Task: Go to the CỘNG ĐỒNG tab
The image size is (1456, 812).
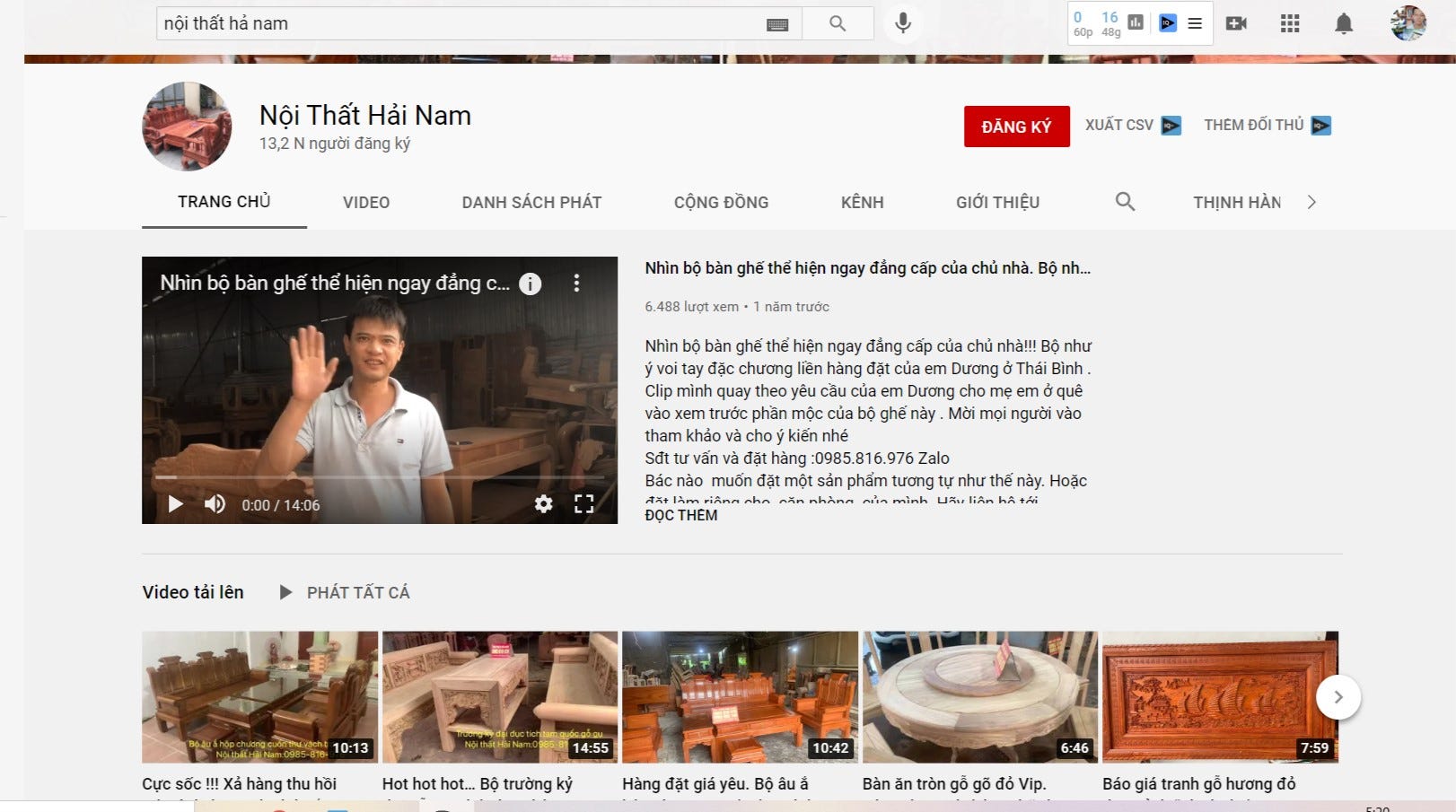Action: (721, 203)
